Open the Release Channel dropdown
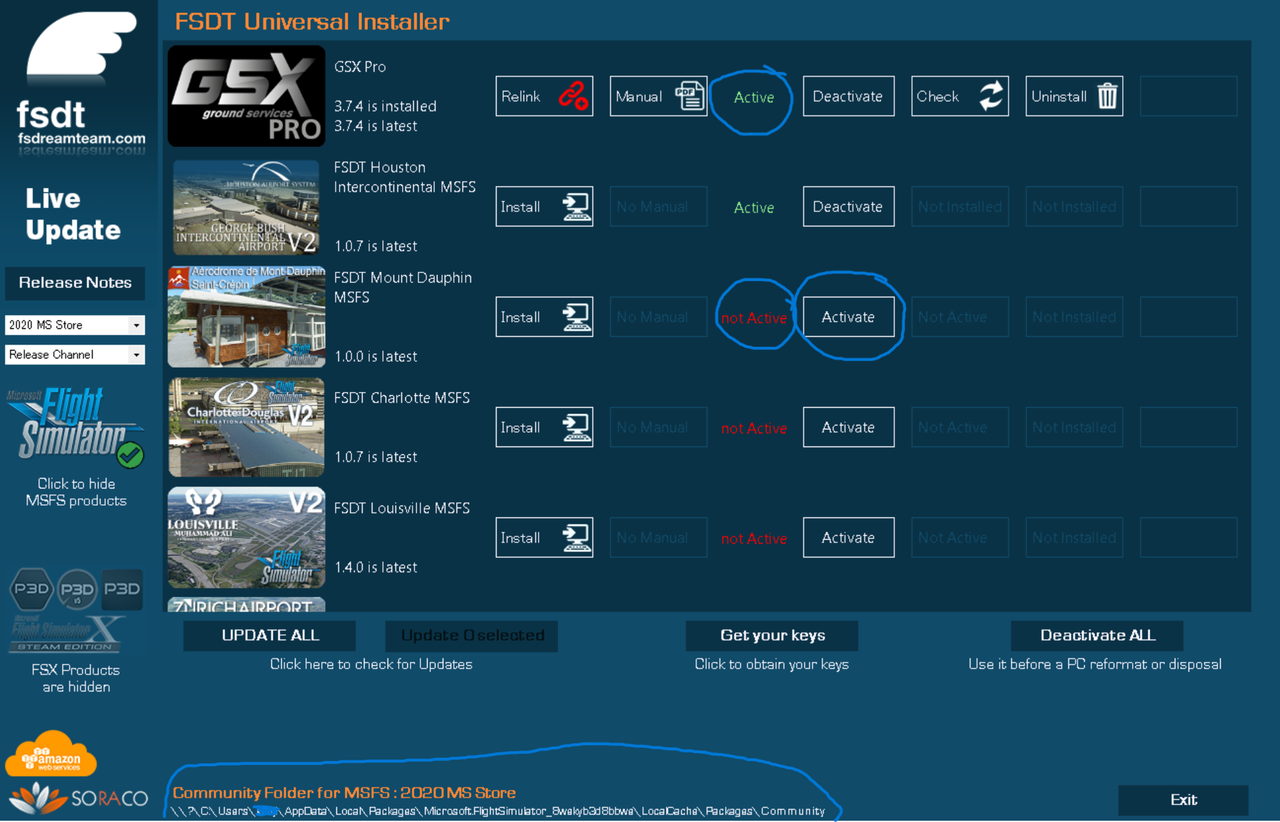The width and height of the screenshot is (1280, 822). click(75, 354)
